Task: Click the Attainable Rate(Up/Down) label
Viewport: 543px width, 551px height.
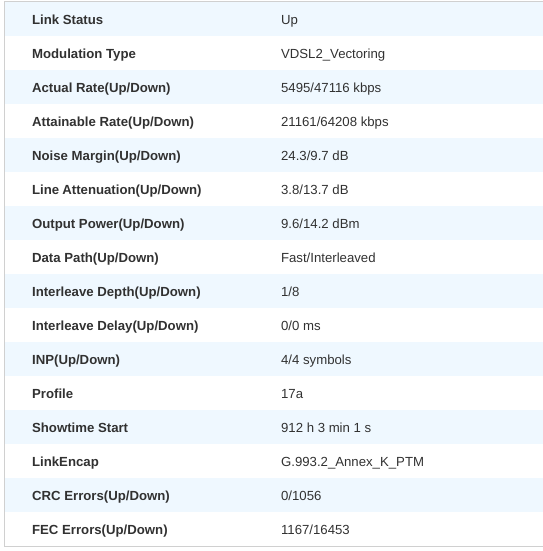Action: coord(113,122)
